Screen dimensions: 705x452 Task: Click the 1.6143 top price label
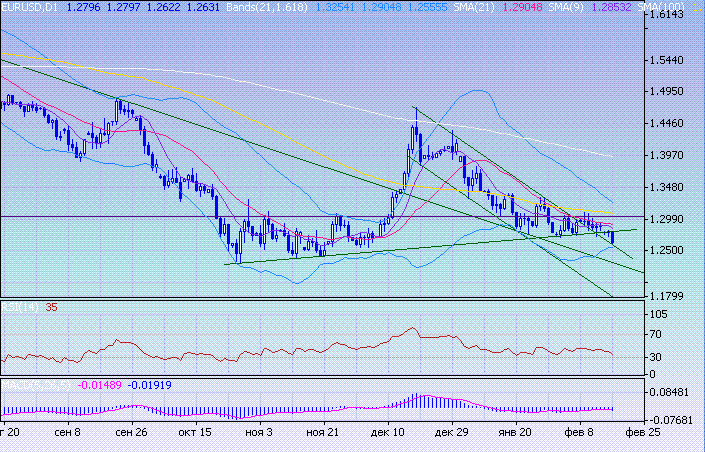(x=667, y=17)
